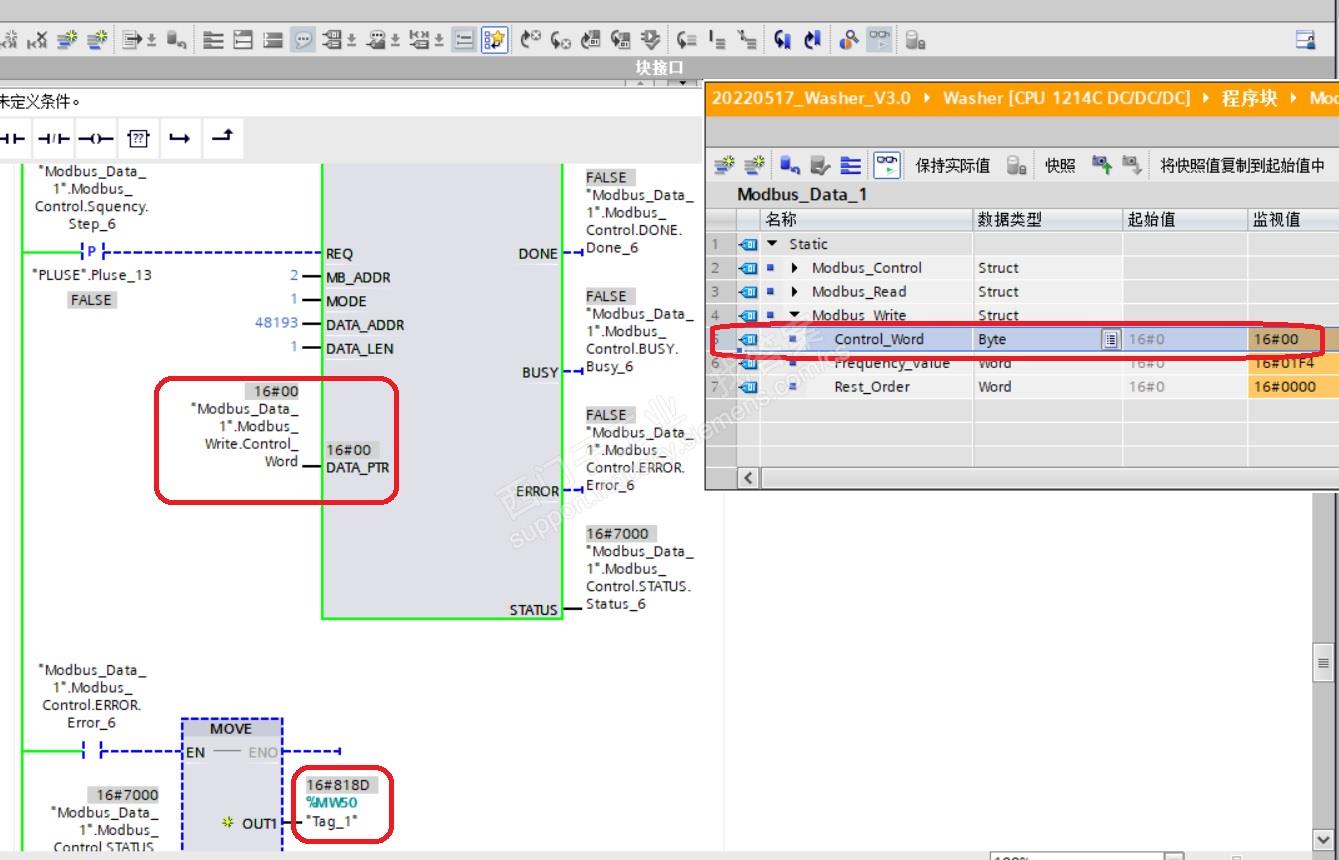Click the 数据类型 column header

pos(1048,219)
